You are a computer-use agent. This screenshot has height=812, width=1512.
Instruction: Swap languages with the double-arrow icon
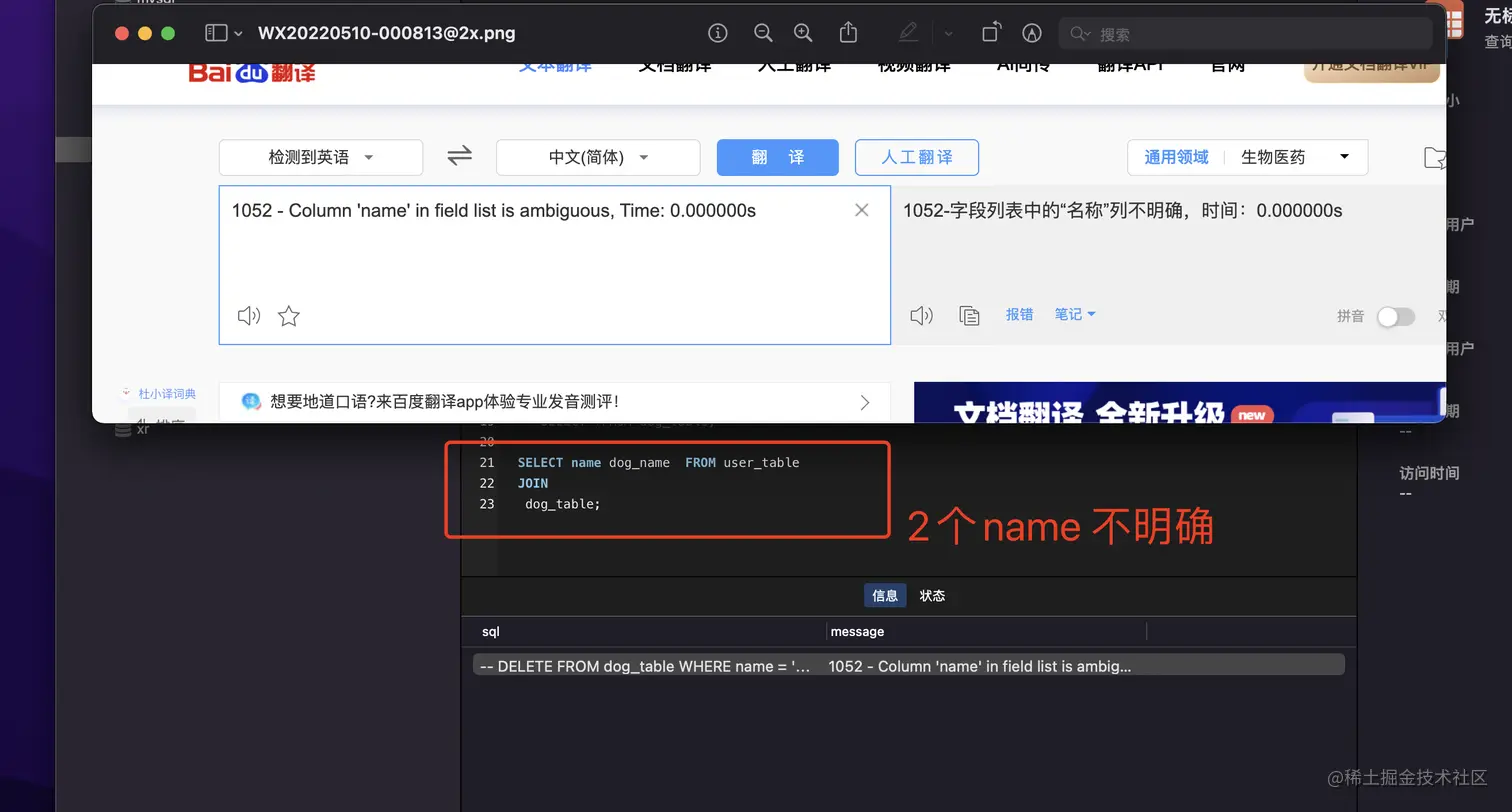(459, 156)
